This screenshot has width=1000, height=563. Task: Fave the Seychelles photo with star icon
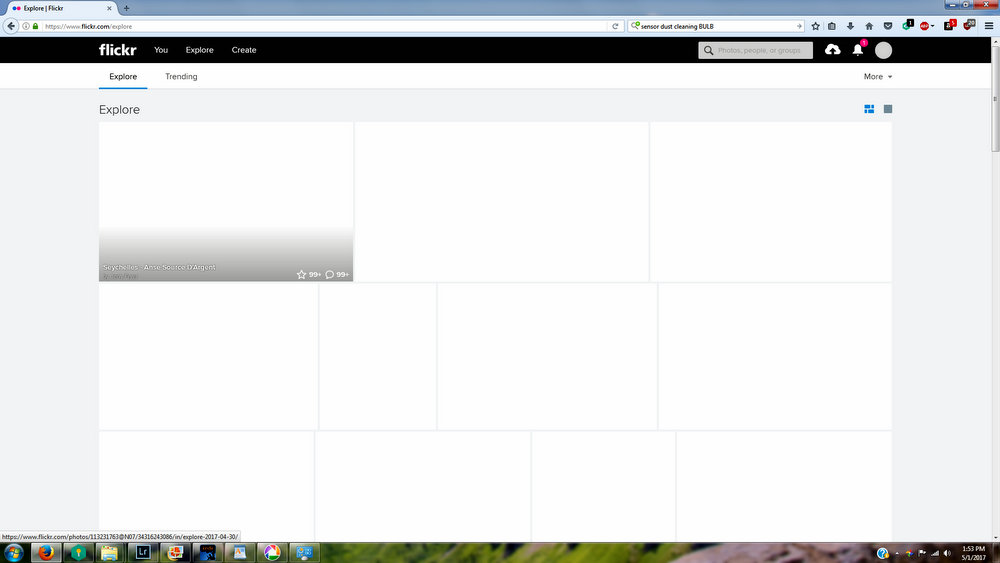coord(302,274)
